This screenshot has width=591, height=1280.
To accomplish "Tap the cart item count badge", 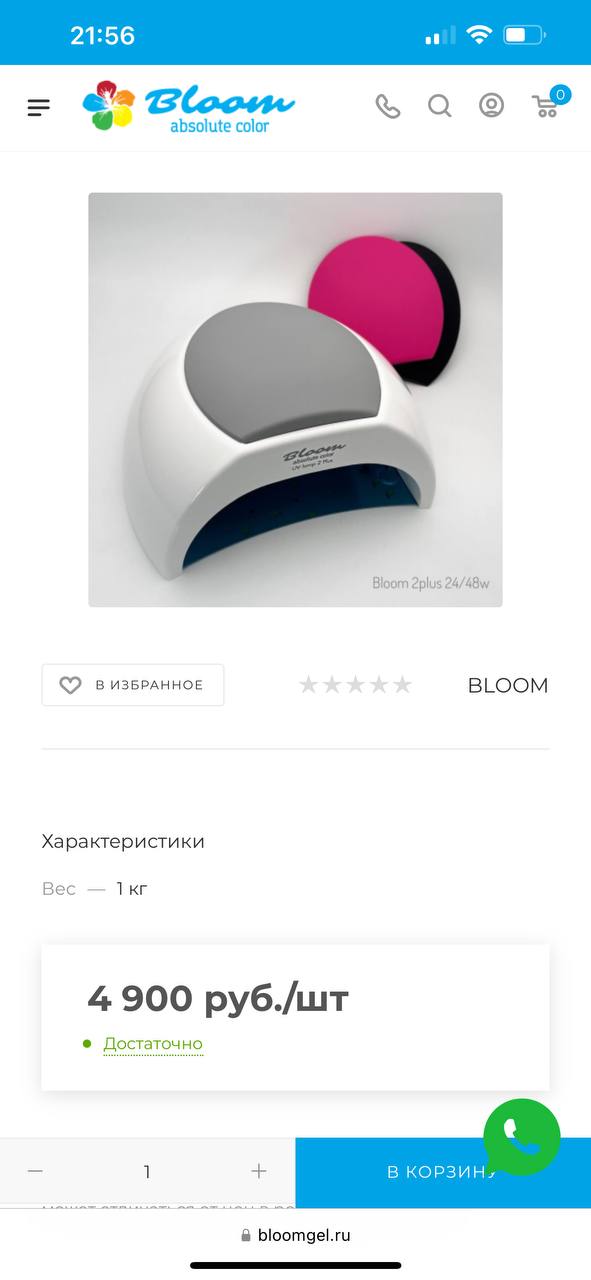I will tap(560, 95).
